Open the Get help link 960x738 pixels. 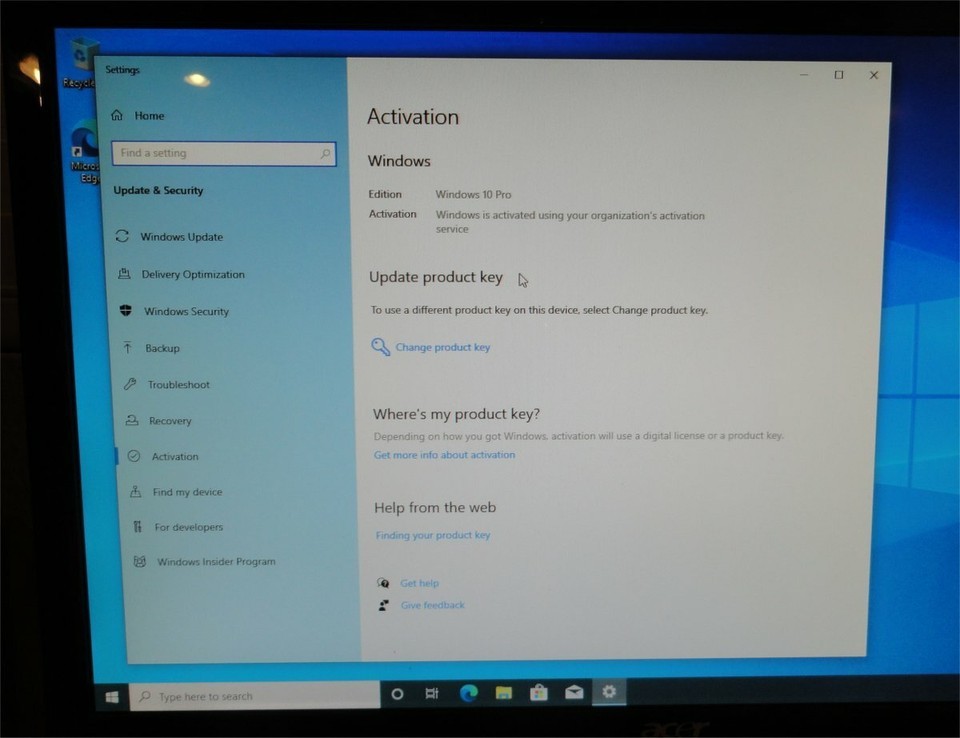coord(419,583)
